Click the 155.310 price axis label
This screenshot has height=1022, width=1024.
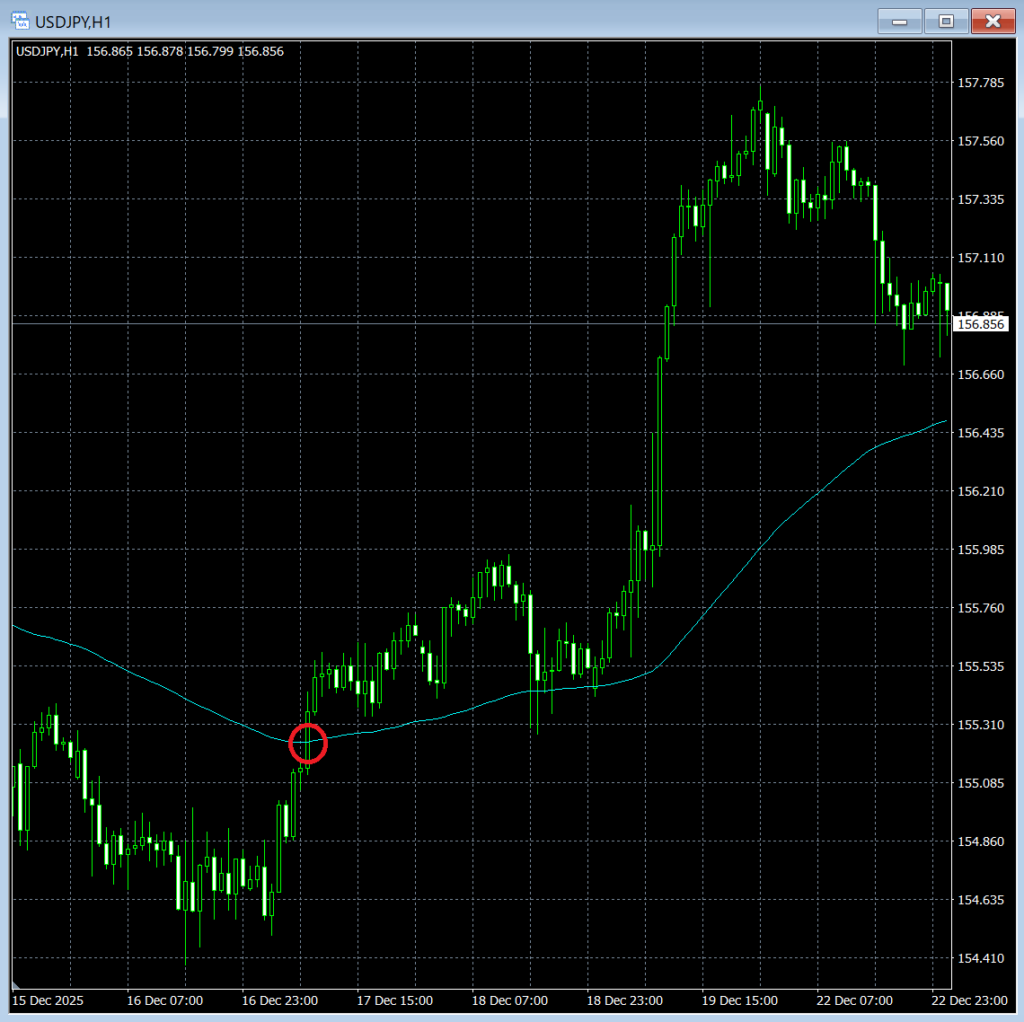pos(980,725)
